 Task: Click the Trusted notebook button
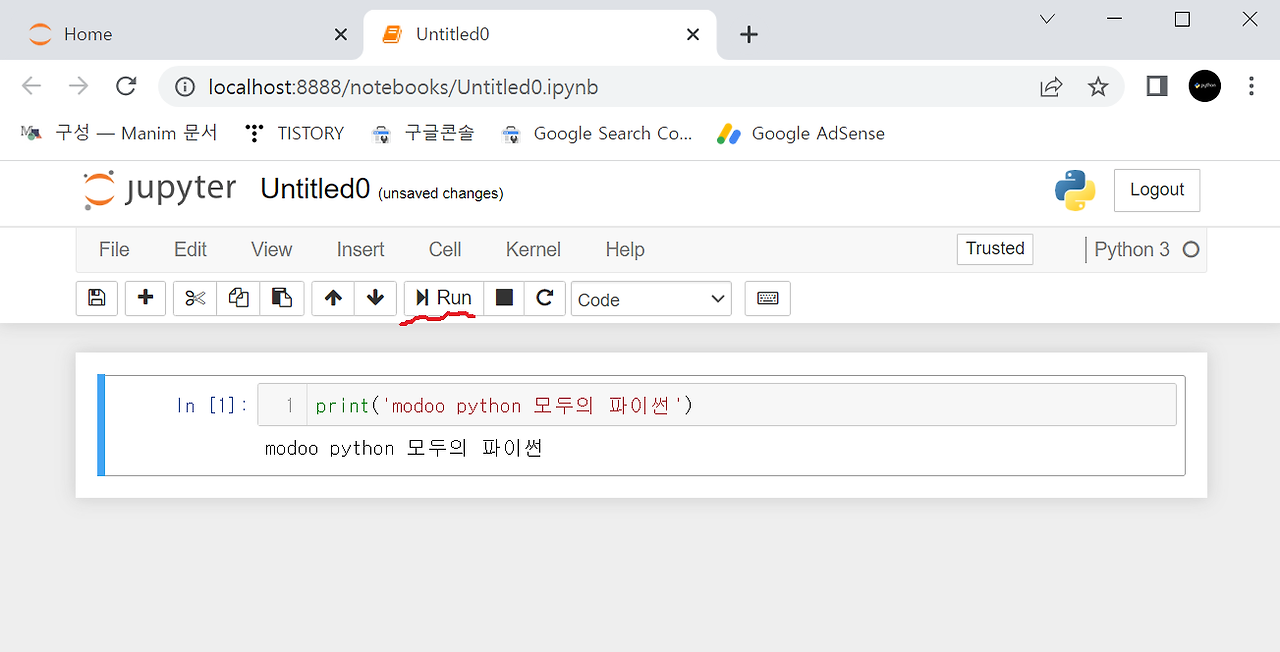click(995, 249)
